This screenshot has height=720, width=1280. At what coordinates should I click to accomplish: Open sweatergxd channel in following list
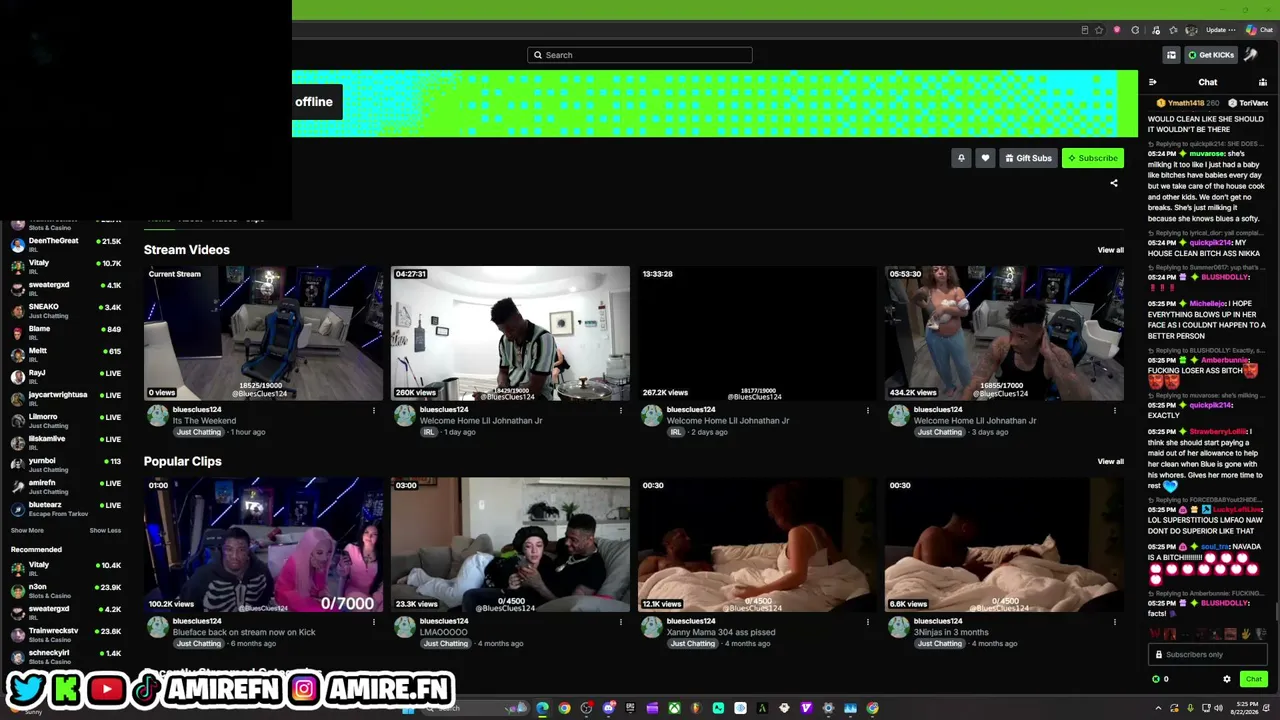65,288
